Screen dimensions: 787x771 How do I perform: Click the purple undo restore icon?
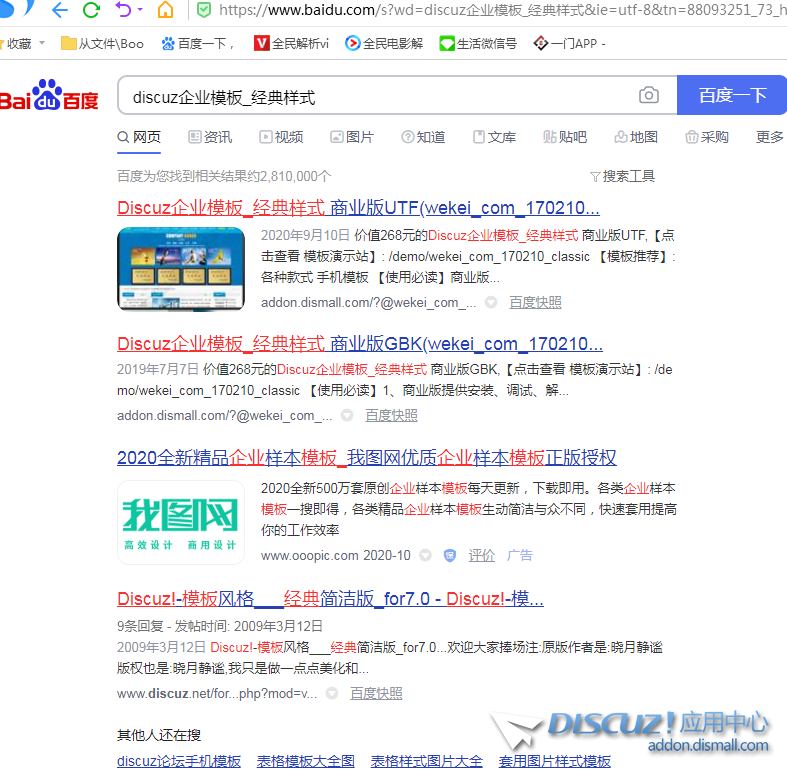pyautogui.click(x=123, y=10)
